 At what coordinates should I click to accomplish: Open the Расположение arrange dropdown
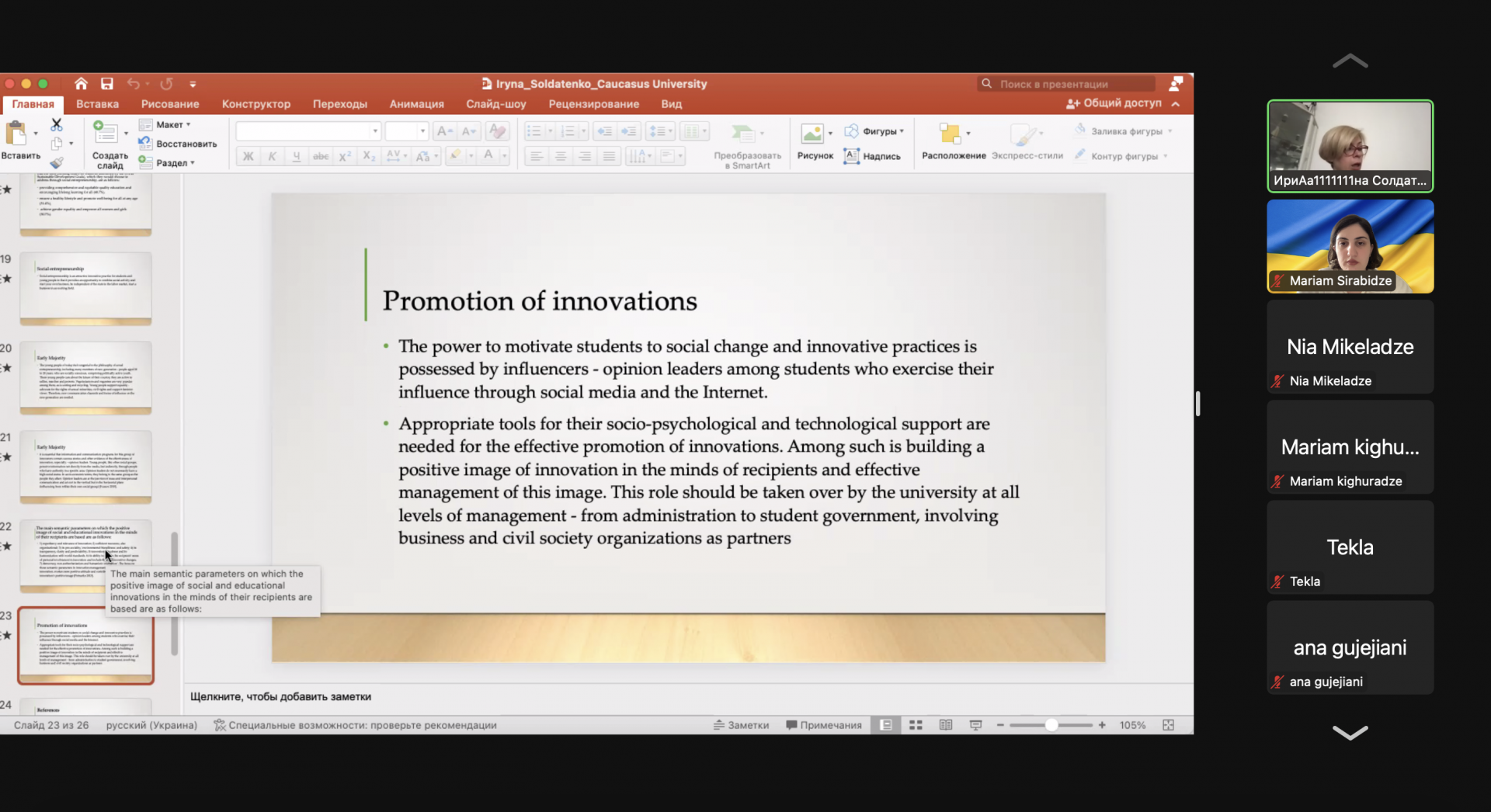[x=954, y=141]
